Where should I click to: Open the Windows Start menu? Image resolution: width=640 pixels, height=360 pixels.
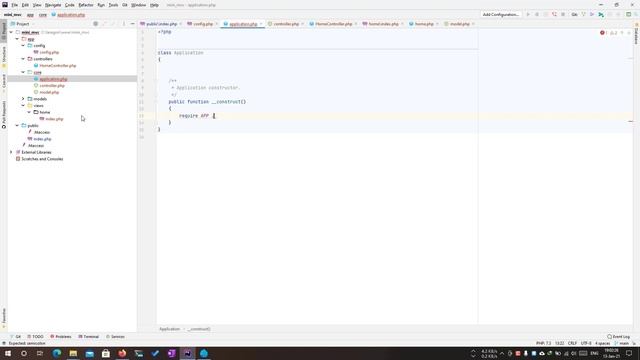[8, 353]
